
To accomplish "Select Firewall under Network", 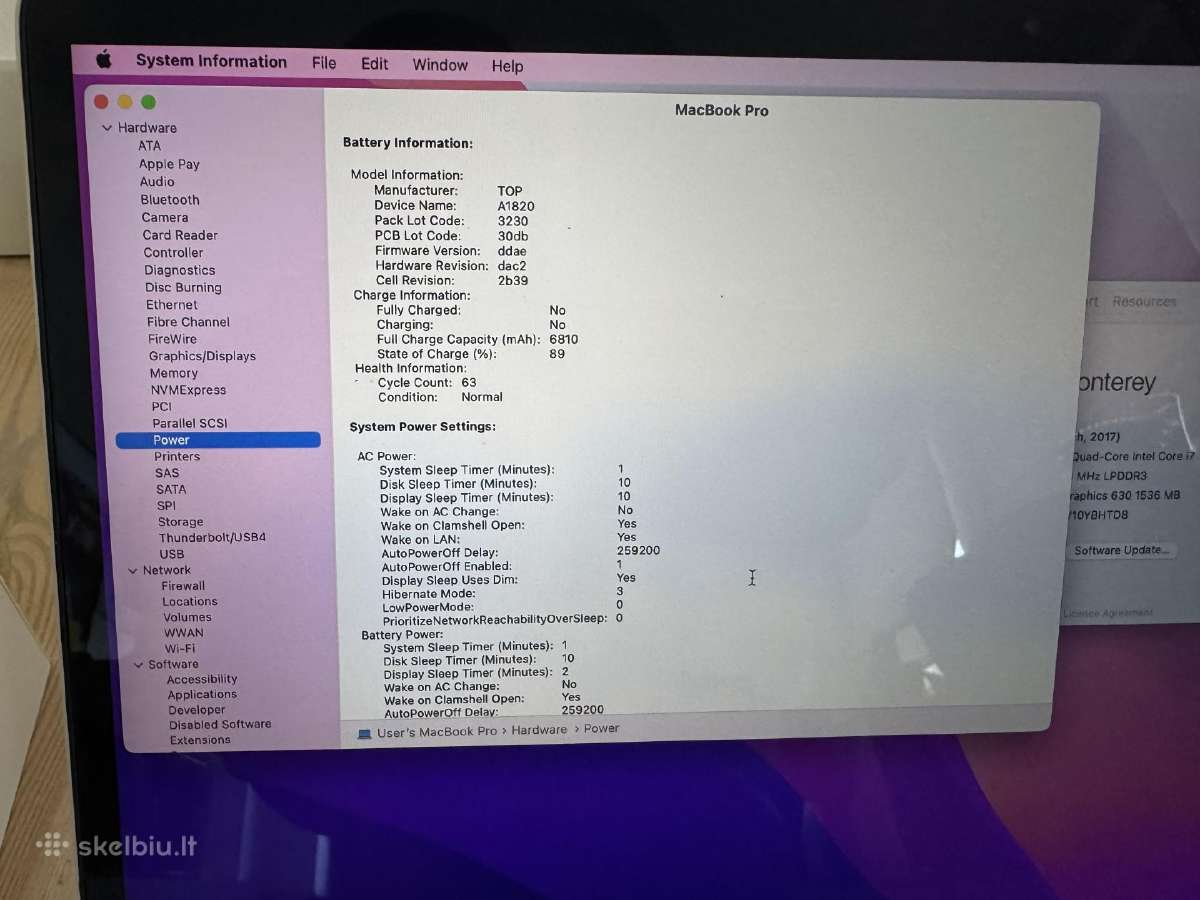I will (183, 586).
